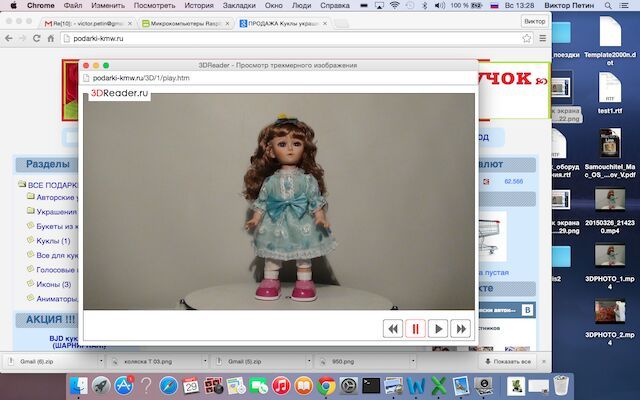Open коляска T 03.png download options arrow
Viewport: 640px width, 400px height.
pos(204,361)
